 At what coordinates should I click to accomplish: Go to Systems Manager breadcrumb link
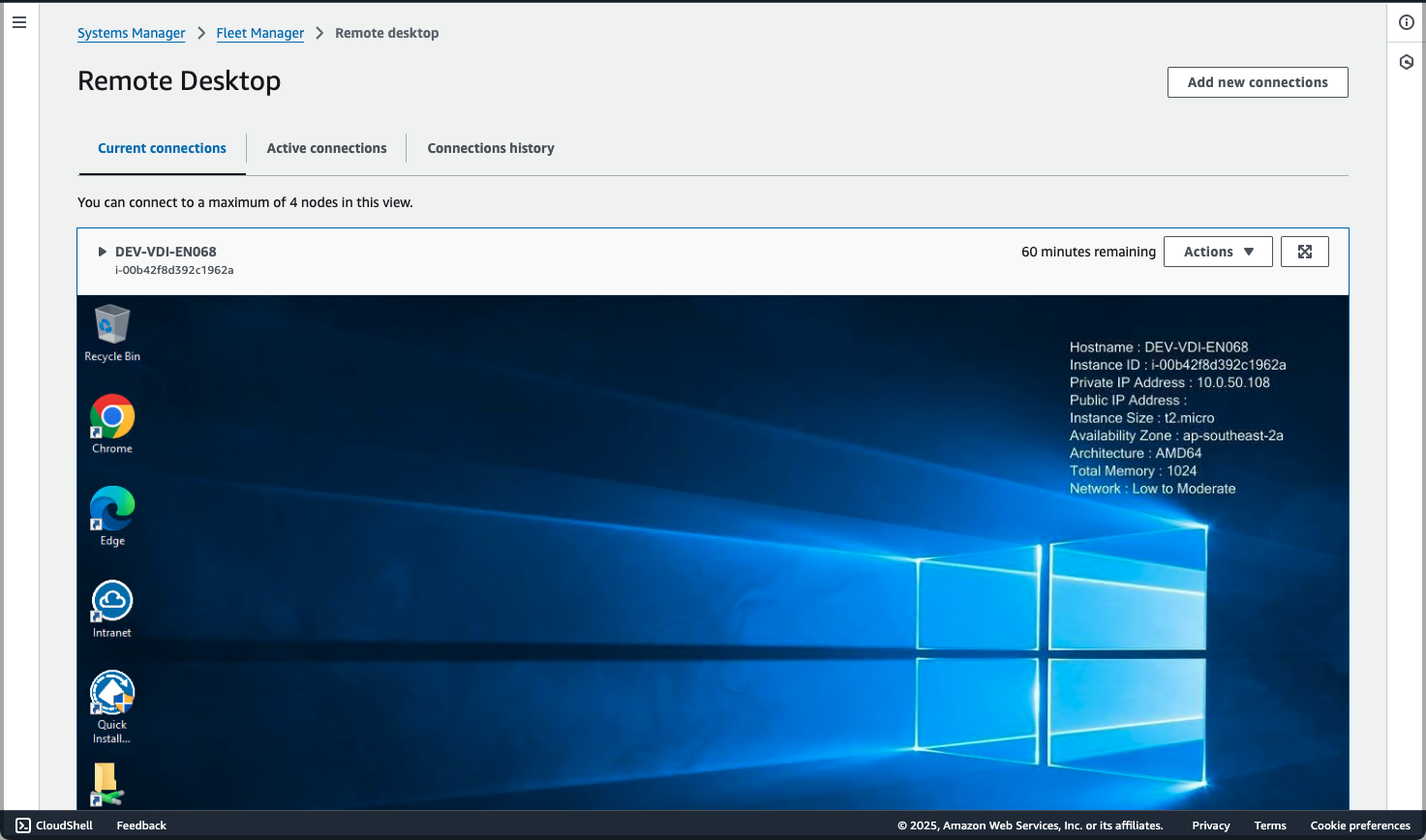click(x=131, y=33)
